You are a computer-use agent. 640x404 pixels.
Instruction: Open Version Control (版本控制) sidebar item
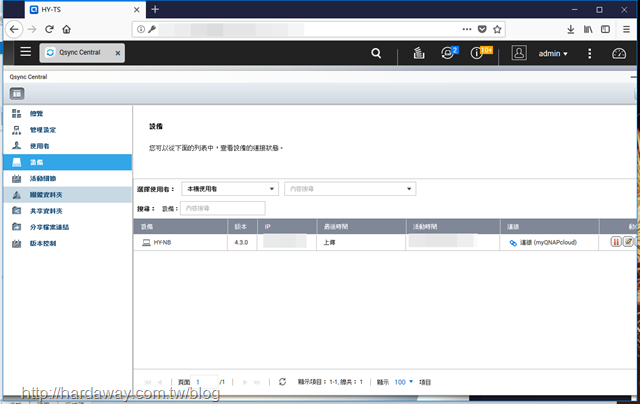67,243
